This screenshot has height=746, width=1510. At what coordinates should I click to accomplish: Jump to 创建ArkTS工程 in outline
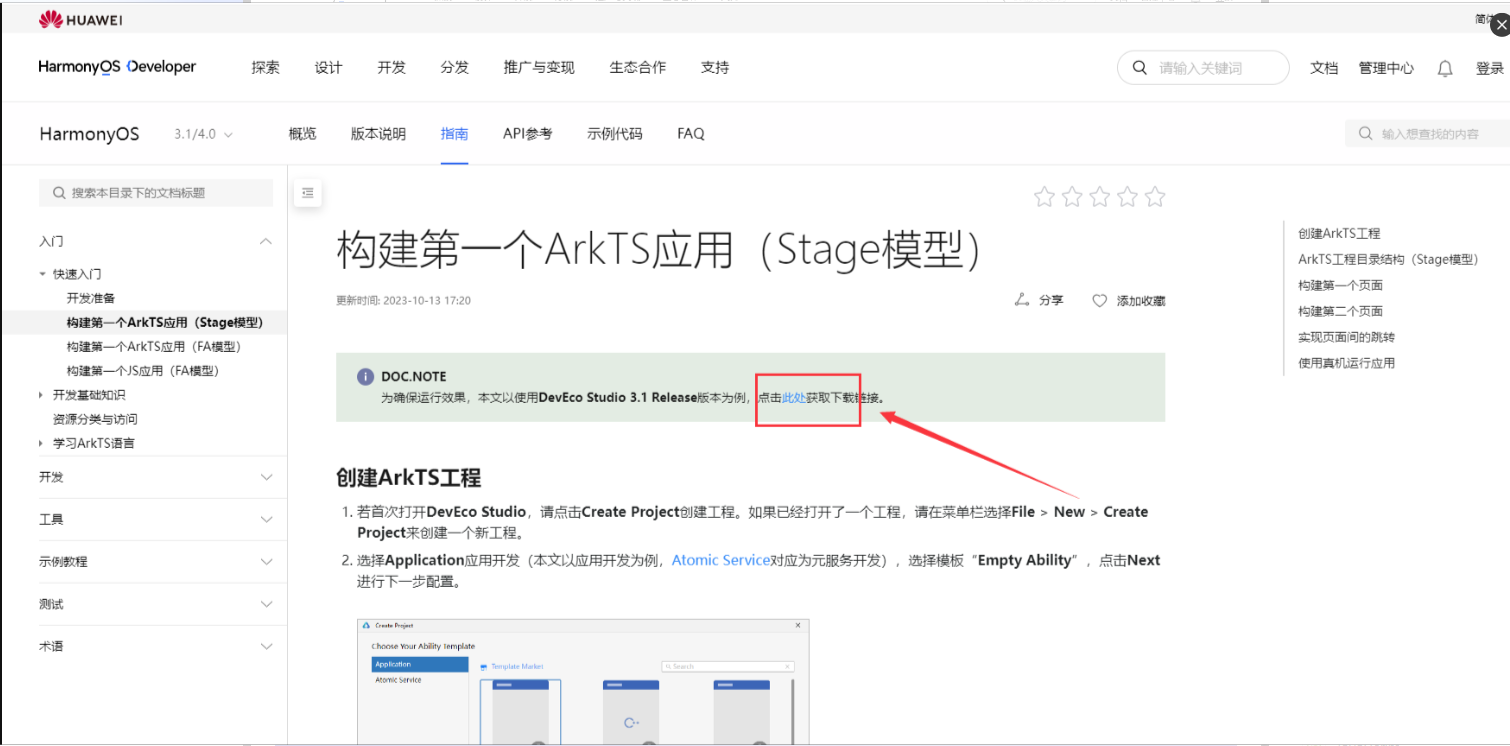coord(1339,233)
